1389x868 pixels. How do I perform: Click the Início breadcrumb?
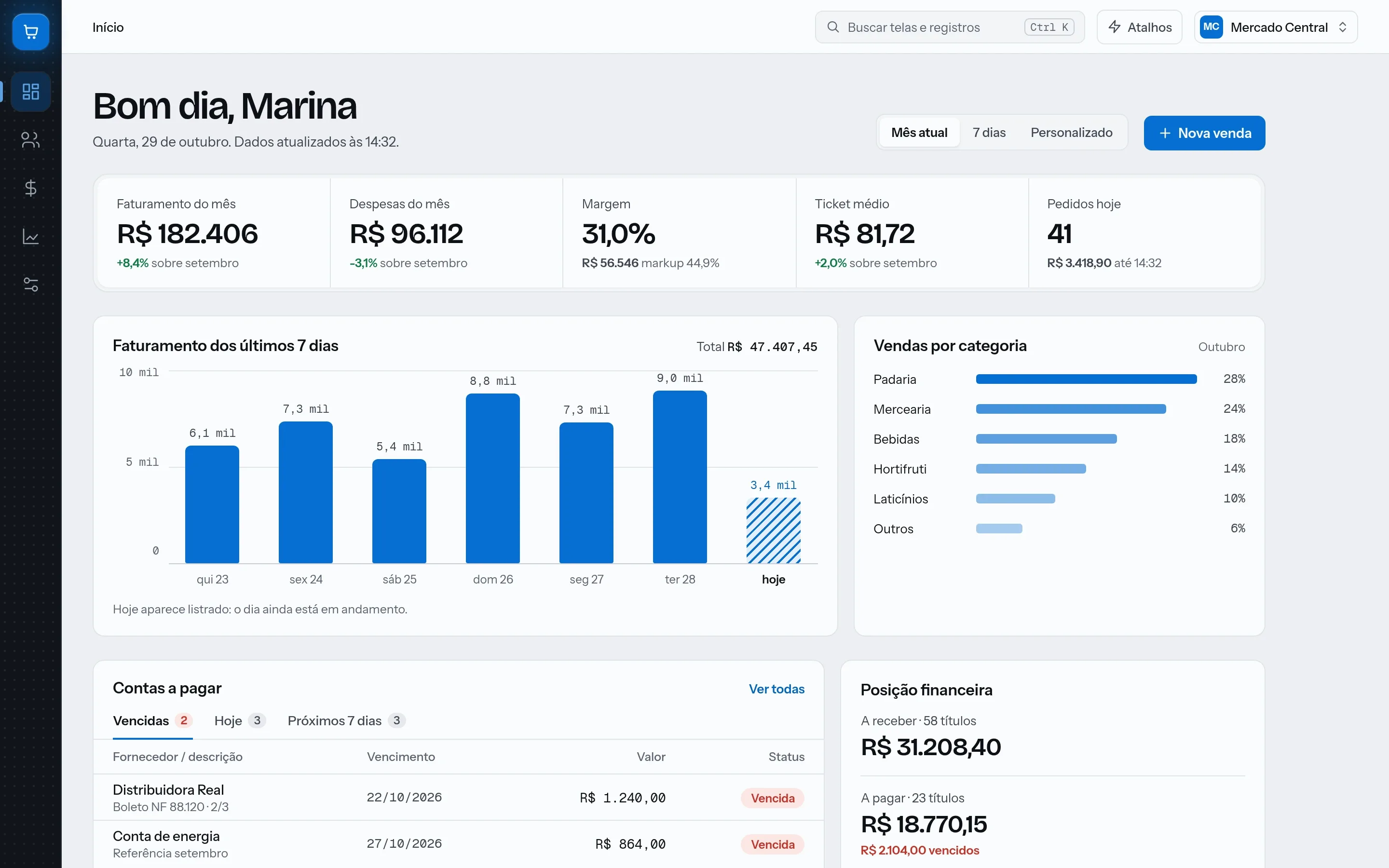[x=108, y=27]
